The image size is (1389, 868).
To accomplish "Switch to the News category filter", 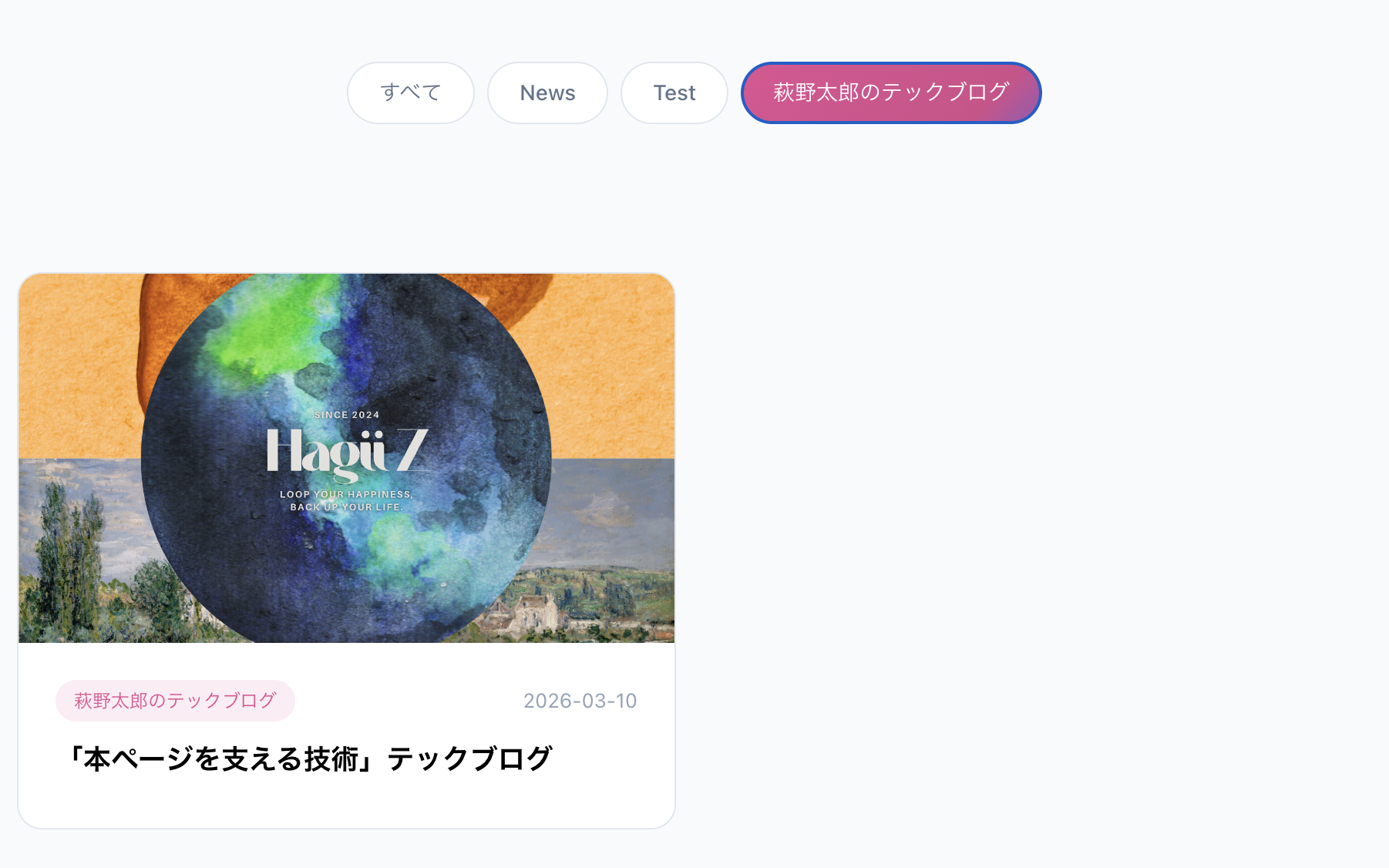I will click(x=547, y=93).
